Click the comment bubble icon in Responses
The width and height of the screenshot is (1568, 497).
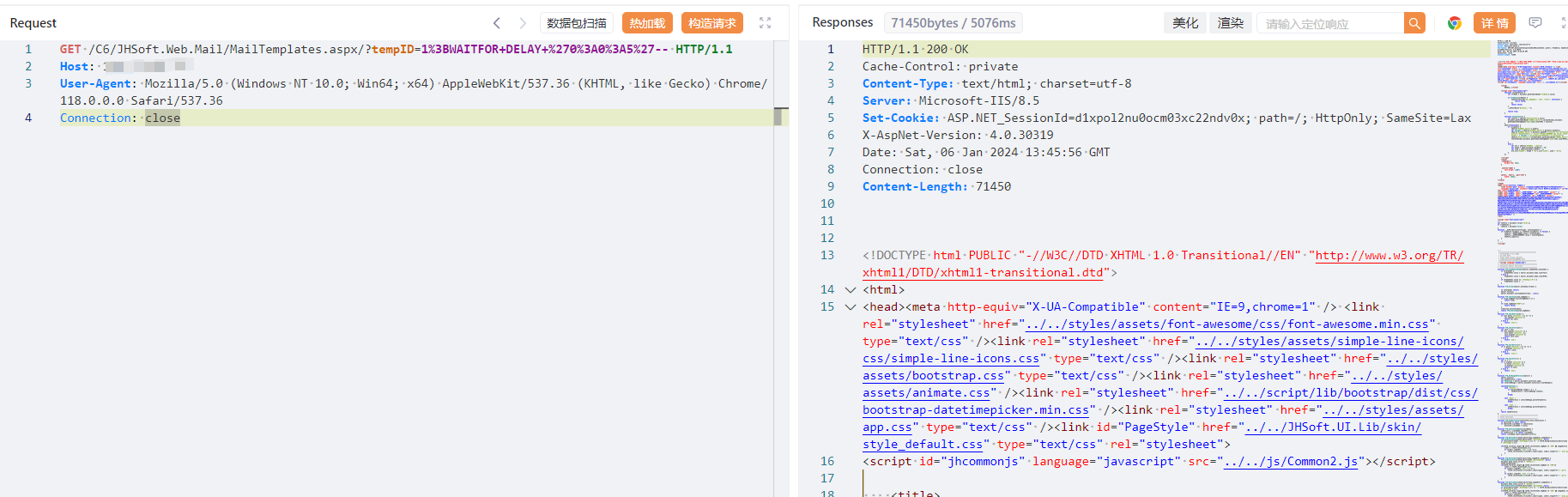pos(1535,23)
